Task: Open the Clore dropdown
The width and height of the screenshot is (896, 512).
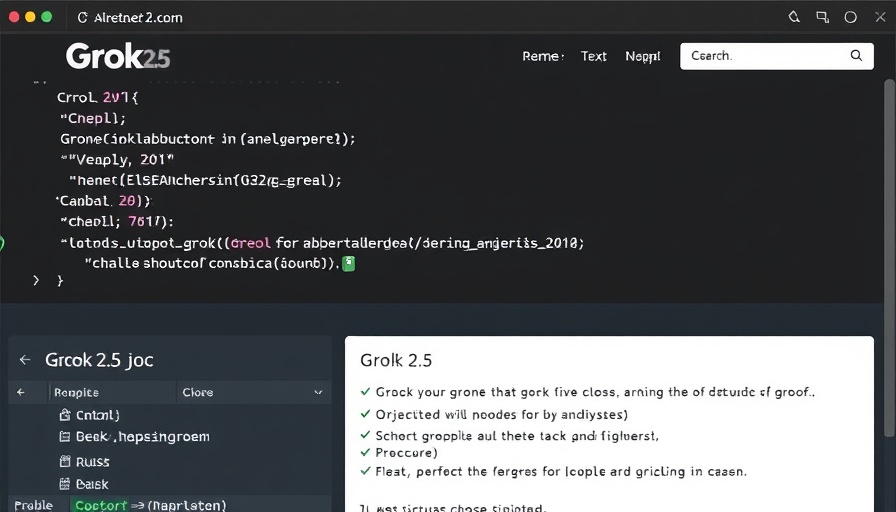Action: click(x=254, y=393)
